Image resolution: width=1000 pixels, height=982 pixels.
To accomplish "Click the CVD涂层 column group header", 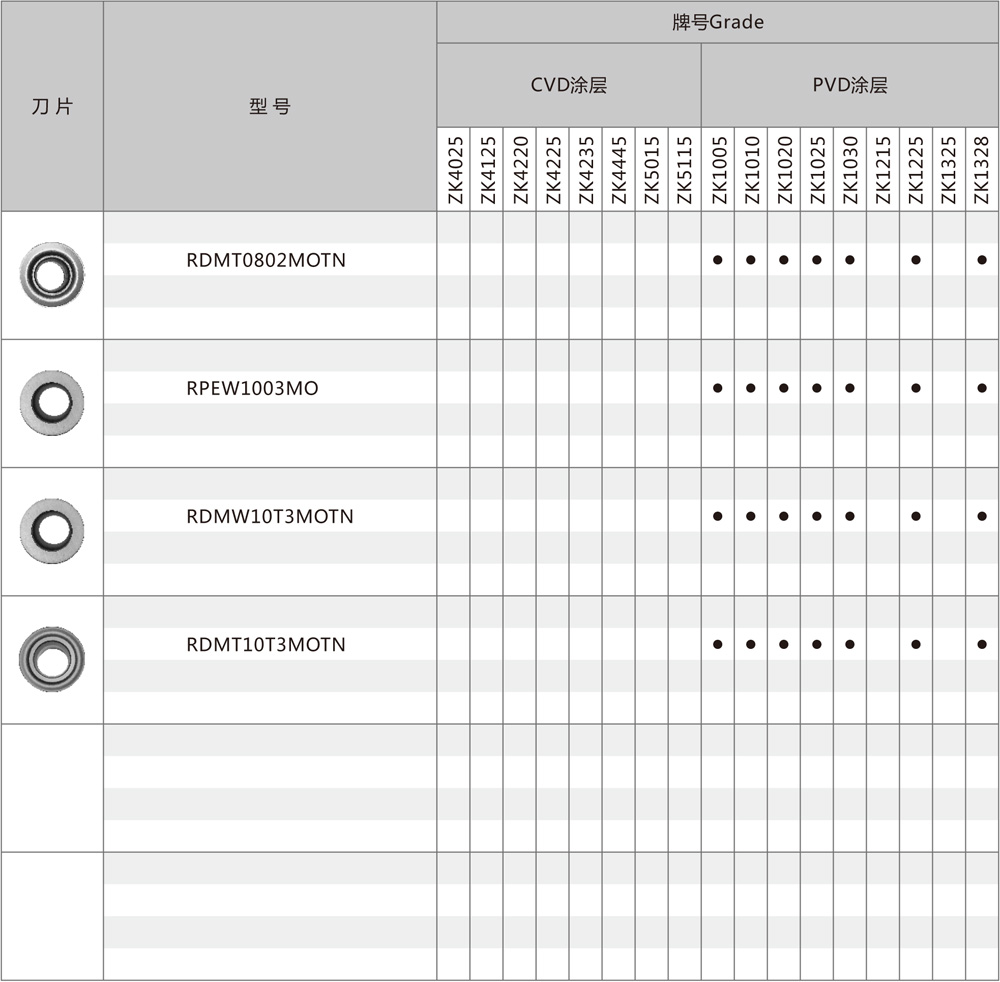I will 568,85.
